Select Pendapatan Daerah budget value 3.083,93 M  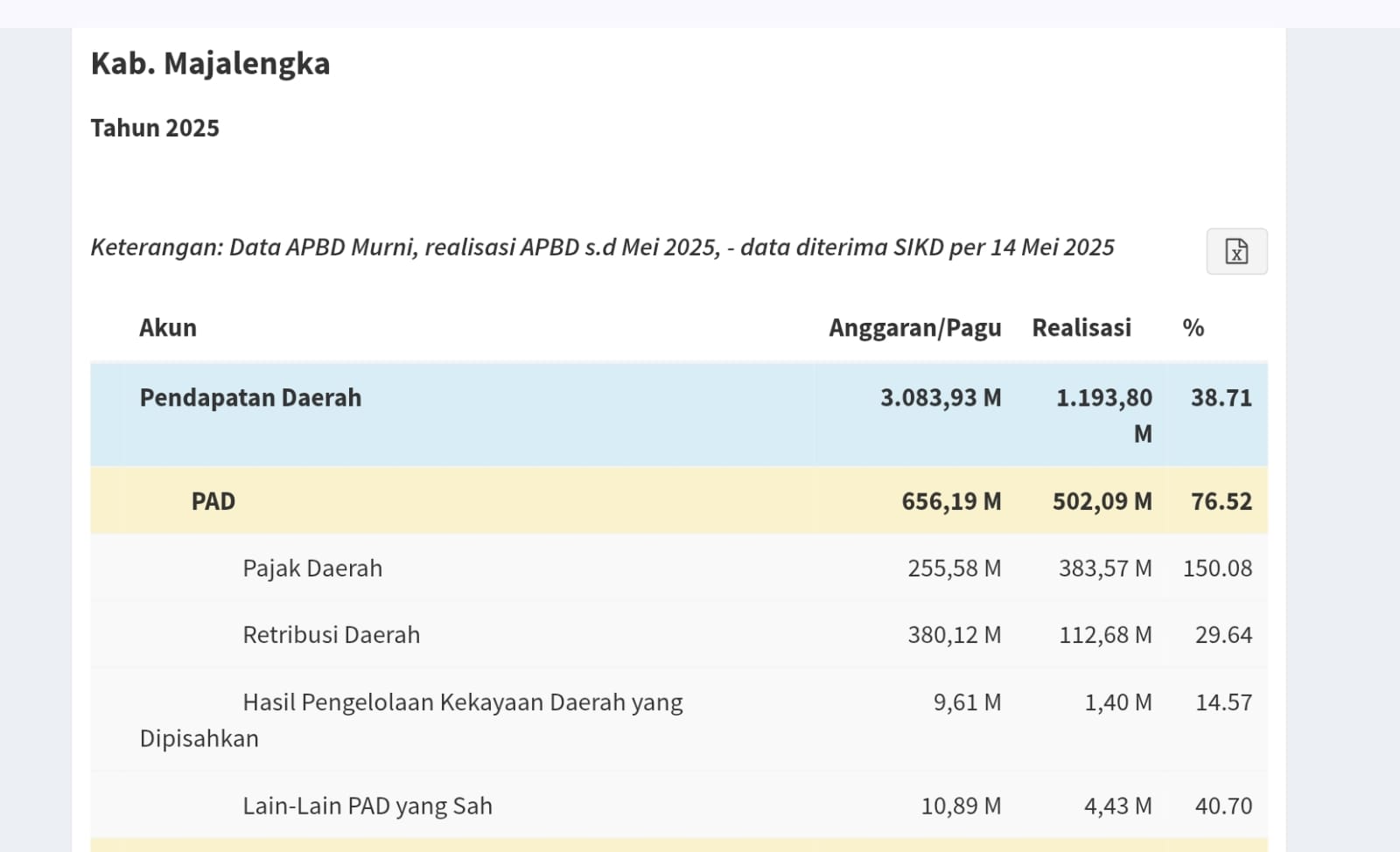pos(941,398)
